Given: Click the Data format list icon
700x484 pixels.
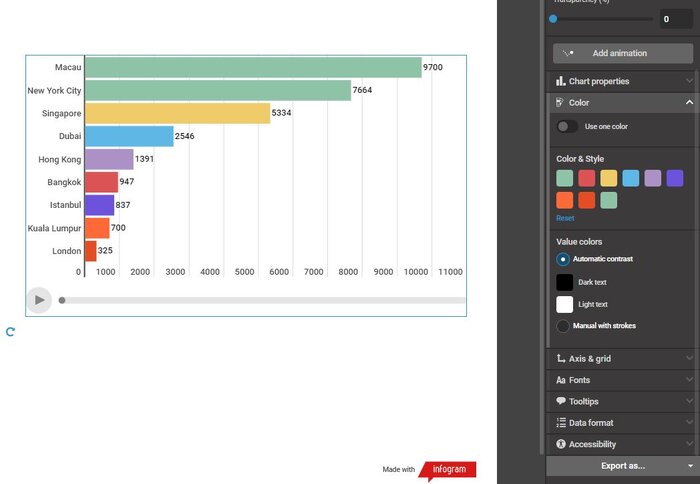Looking at the screenshot, I should 561,423.
